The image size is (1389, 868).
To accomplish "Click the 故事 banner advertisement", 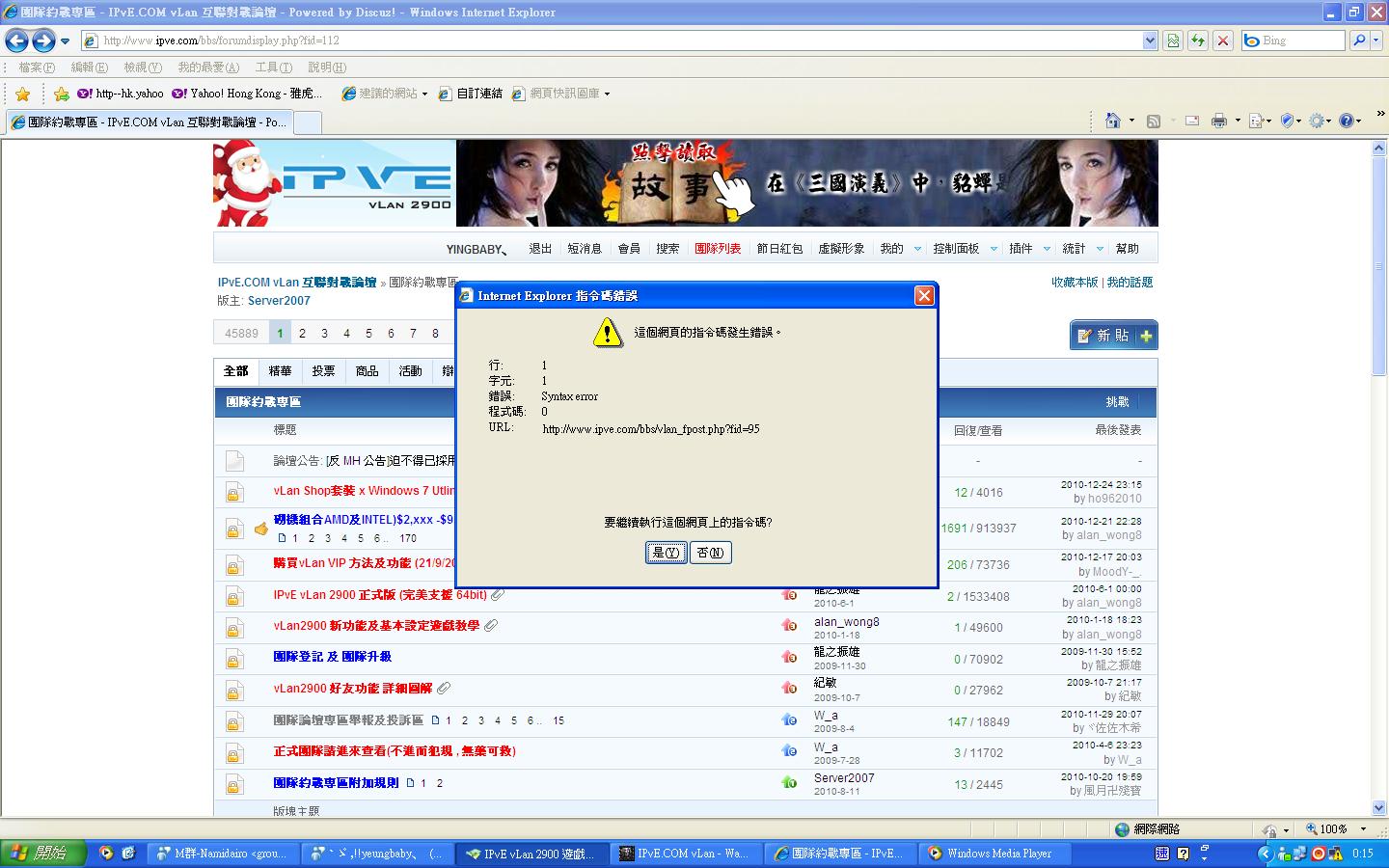I will [x=806, y=183].
